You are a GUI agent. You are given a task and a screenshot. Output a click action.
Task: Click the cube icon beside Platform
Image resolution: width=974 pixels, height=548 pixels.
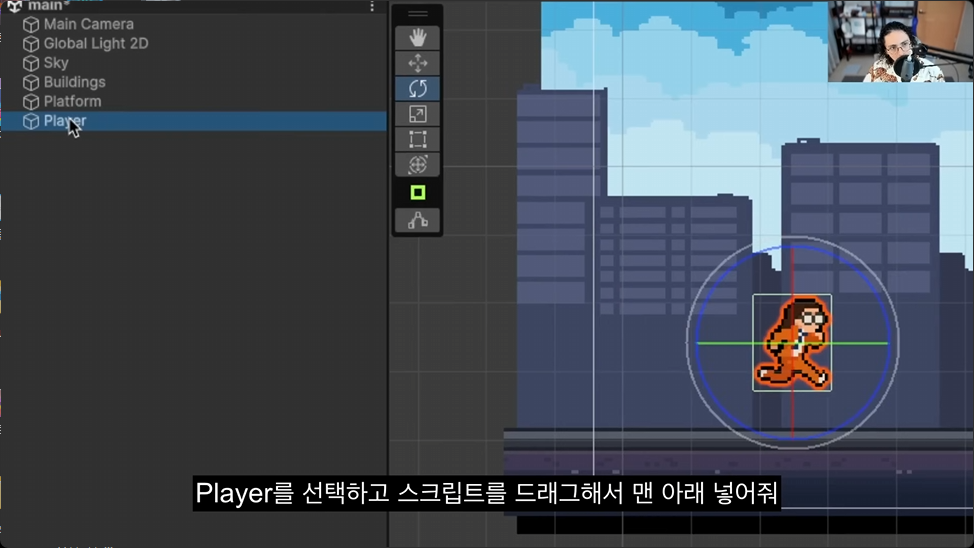[x=30, y=101]
